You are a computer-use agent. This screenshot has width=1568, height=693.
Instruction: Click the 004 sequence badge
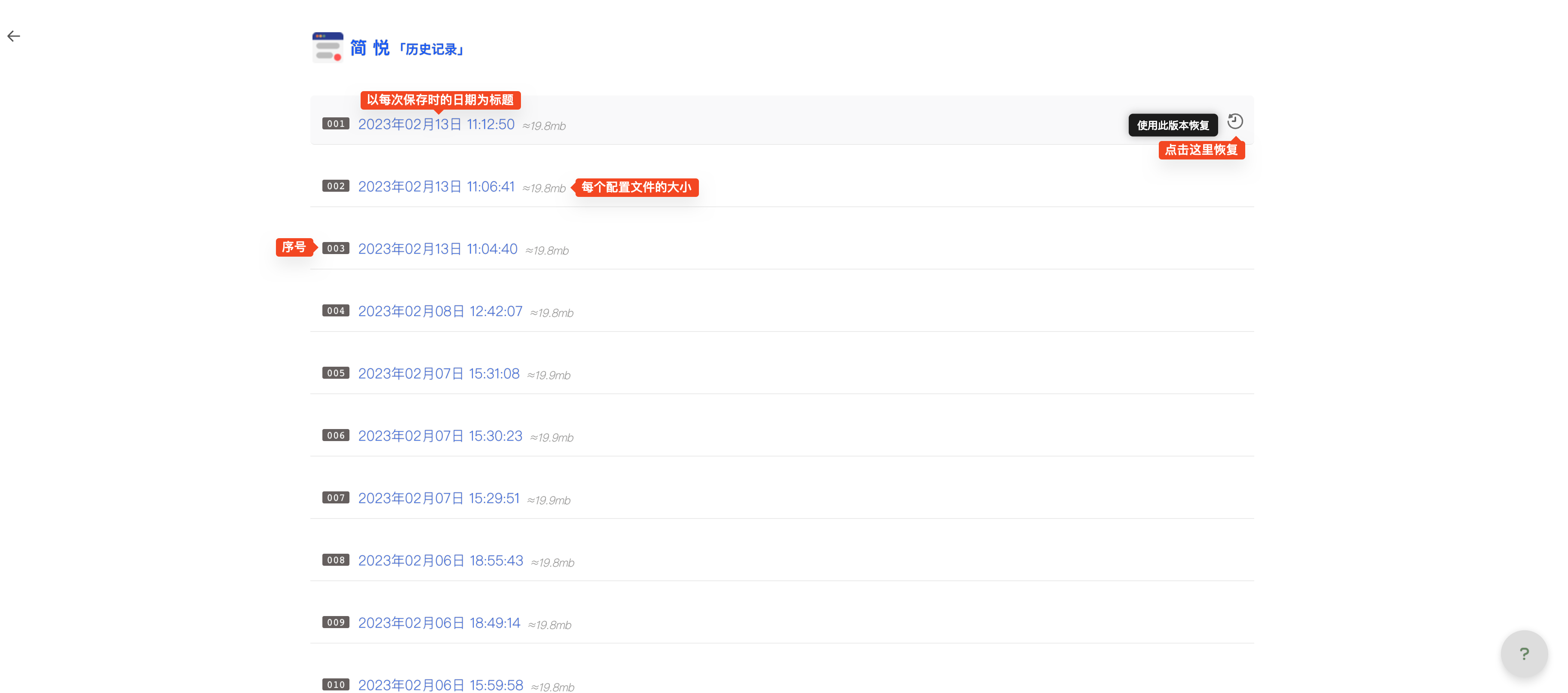[x=336, y=310]
